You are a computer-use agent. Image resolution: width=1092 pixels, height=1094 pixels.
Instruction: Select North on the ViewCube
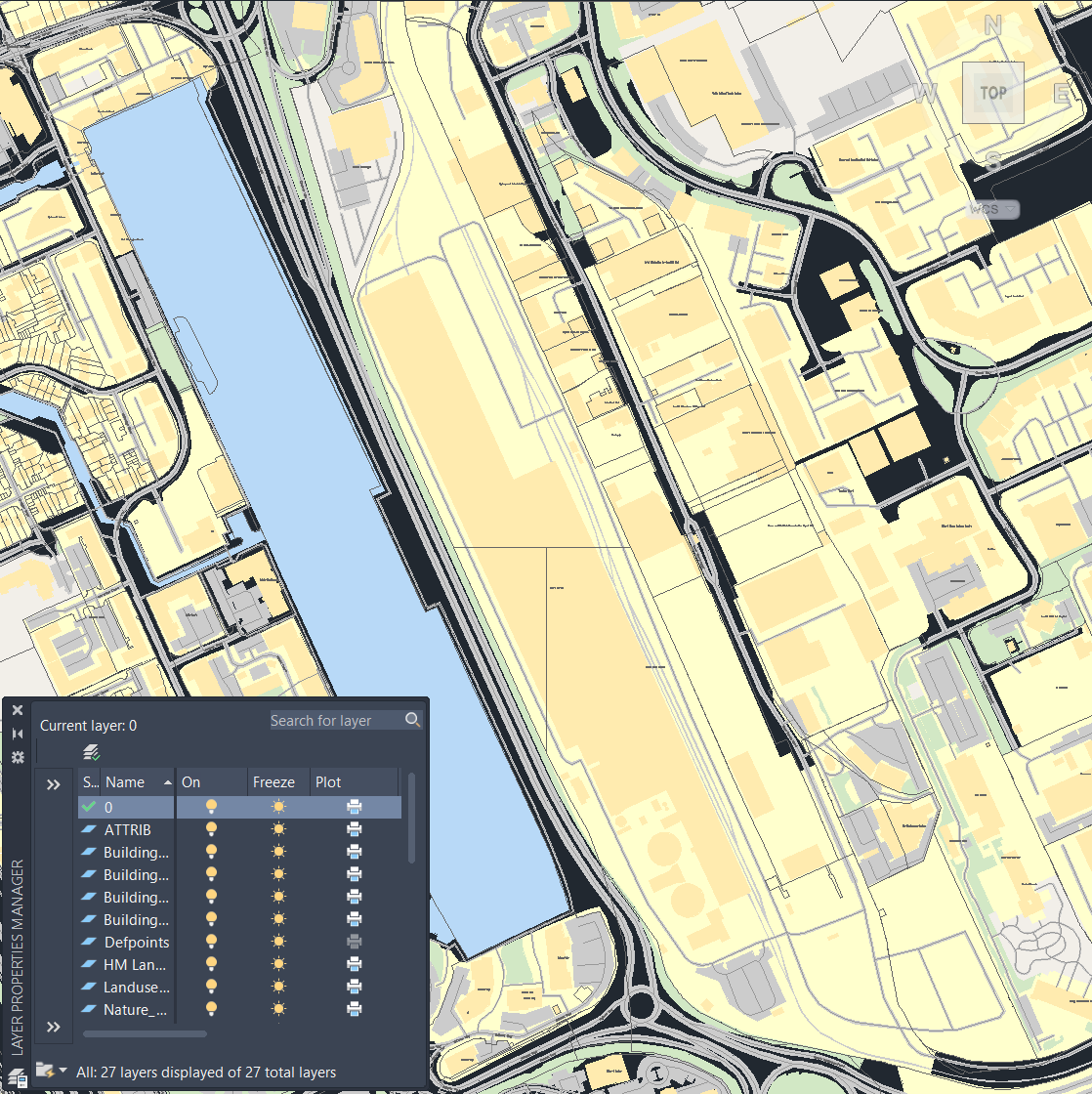pyautogui.click(x=991, y=24)
